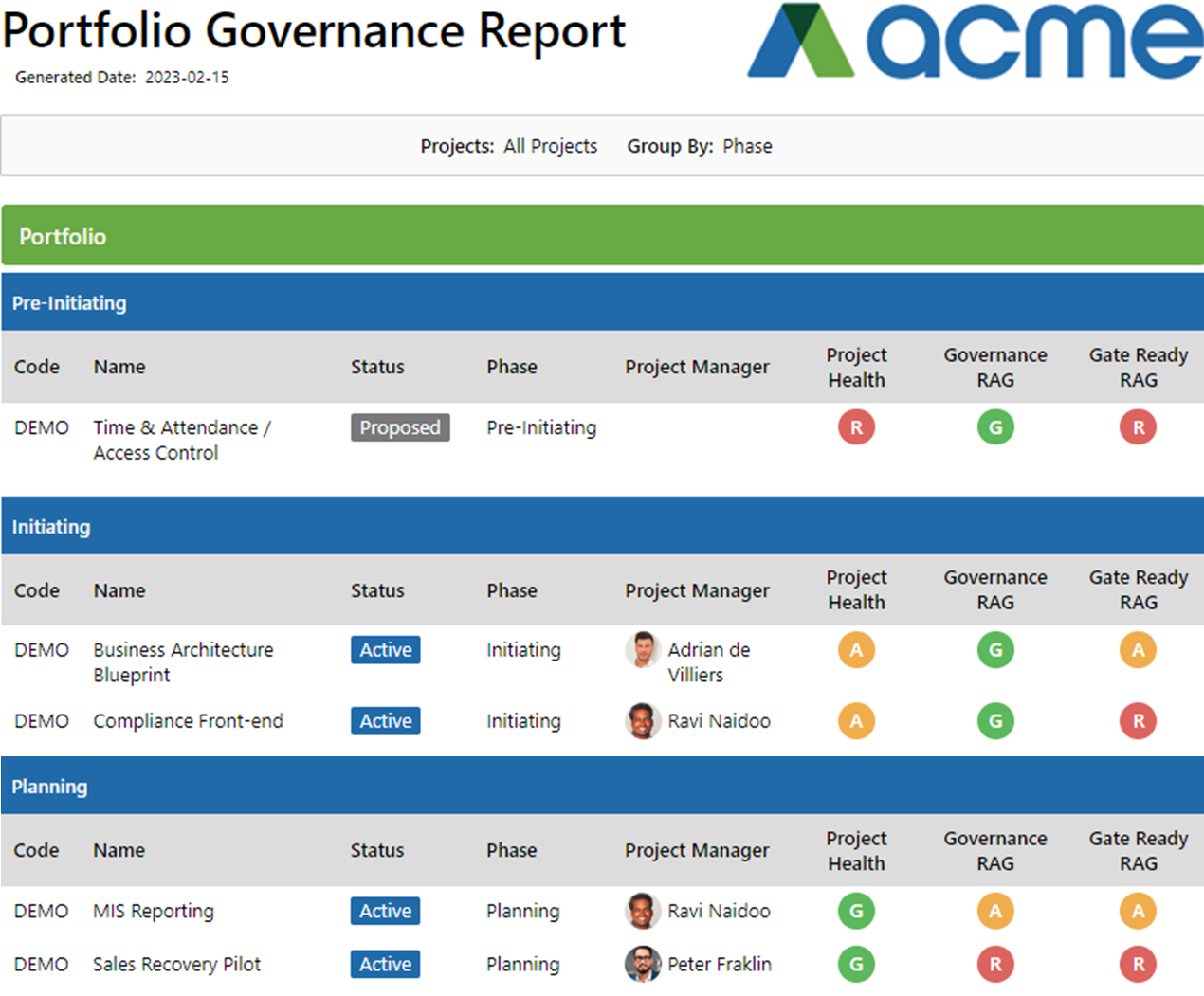Click the Proposed status badge
This screenshot has width=1204, height=996.
(x=400, y=427)
